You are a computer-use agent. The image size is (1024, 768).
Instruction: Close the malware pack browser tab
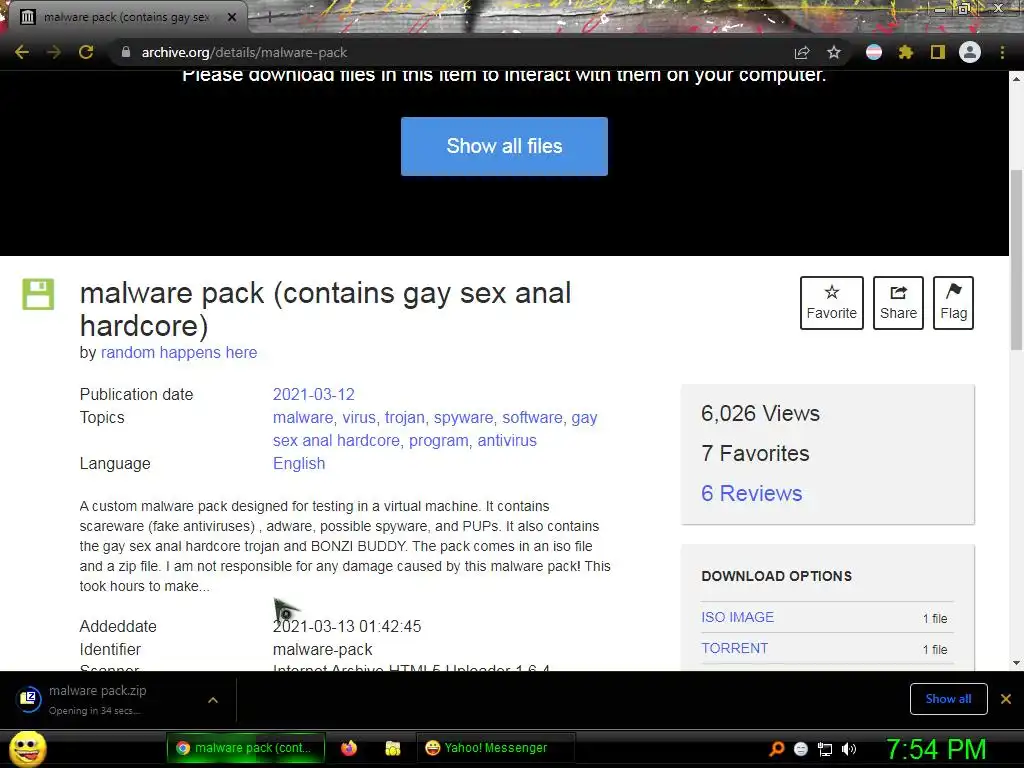tap(232, 17)
